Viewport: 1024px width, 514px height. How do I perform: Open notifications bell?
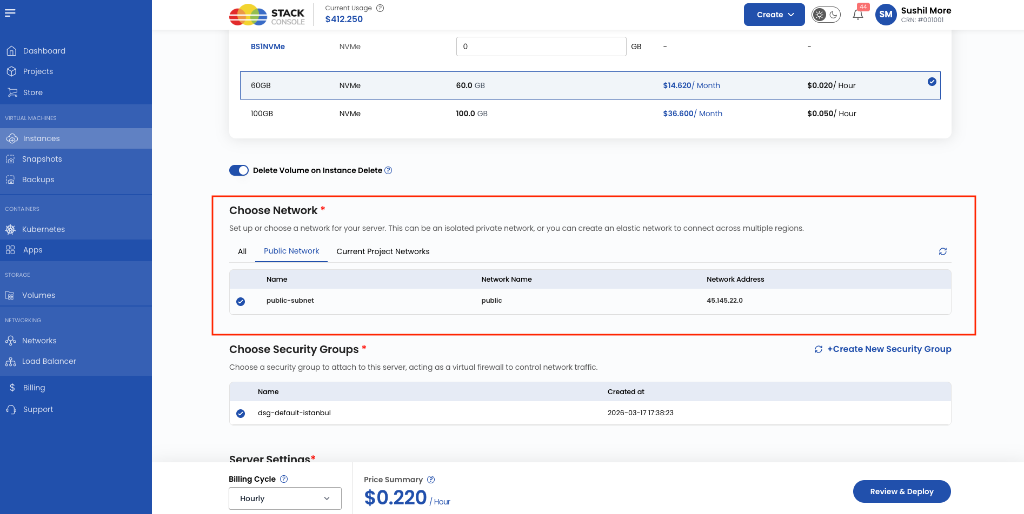[858, 14]
